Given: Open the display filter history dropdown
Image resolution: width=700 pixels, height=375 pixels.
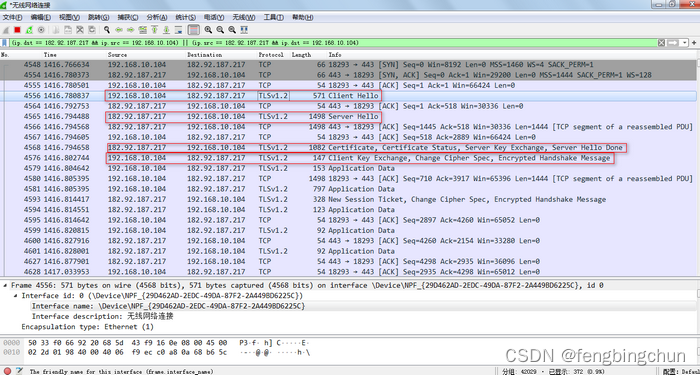Looking at the screenshot, I should coord(684,43).
